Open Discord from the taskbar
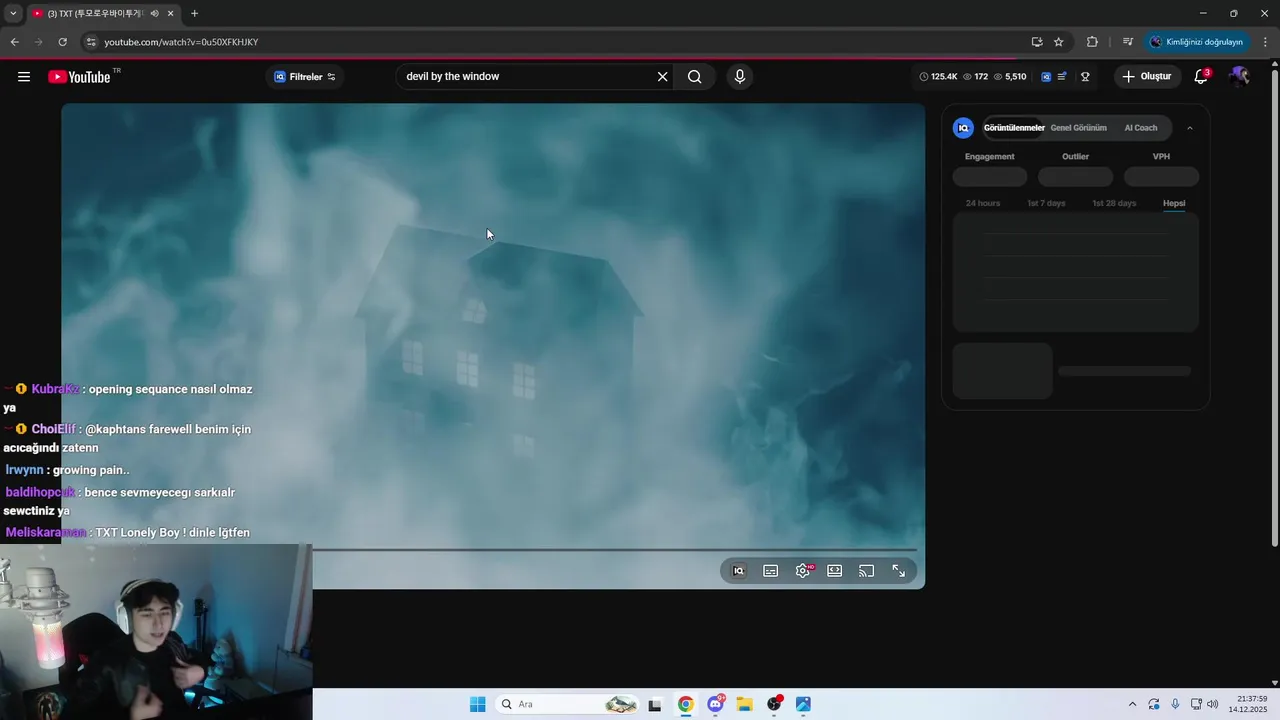Screen dimensions: 1280x720 click(x=715, y=704)
